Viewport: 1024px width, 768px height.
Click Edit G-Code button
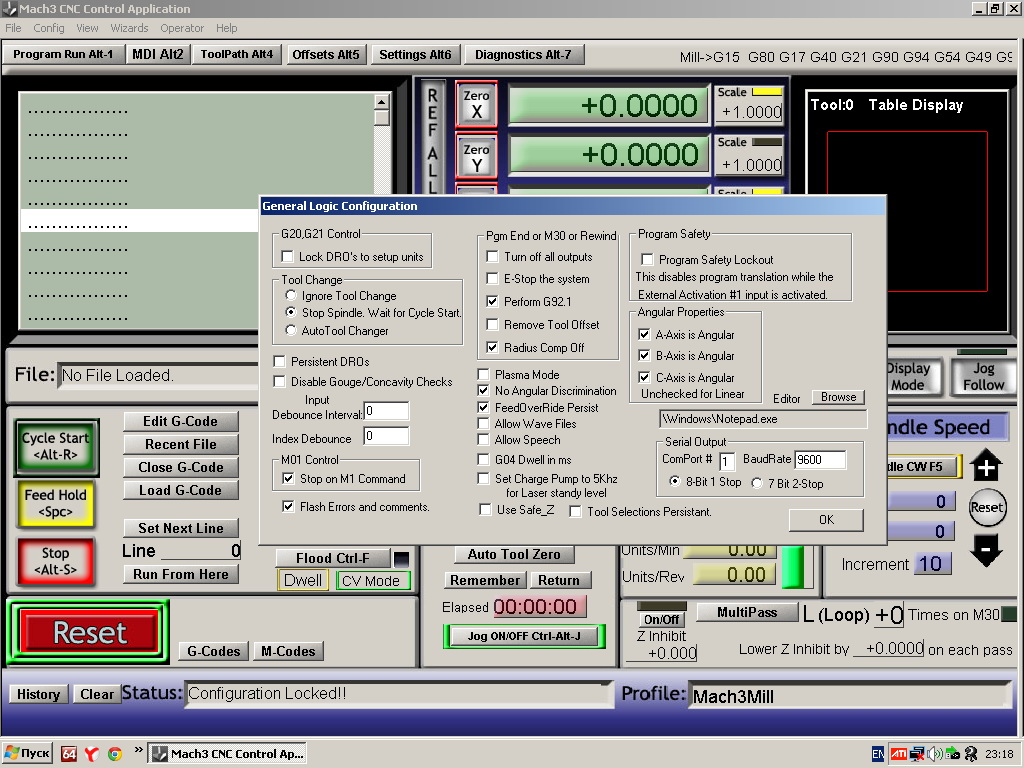pos(180,421)
